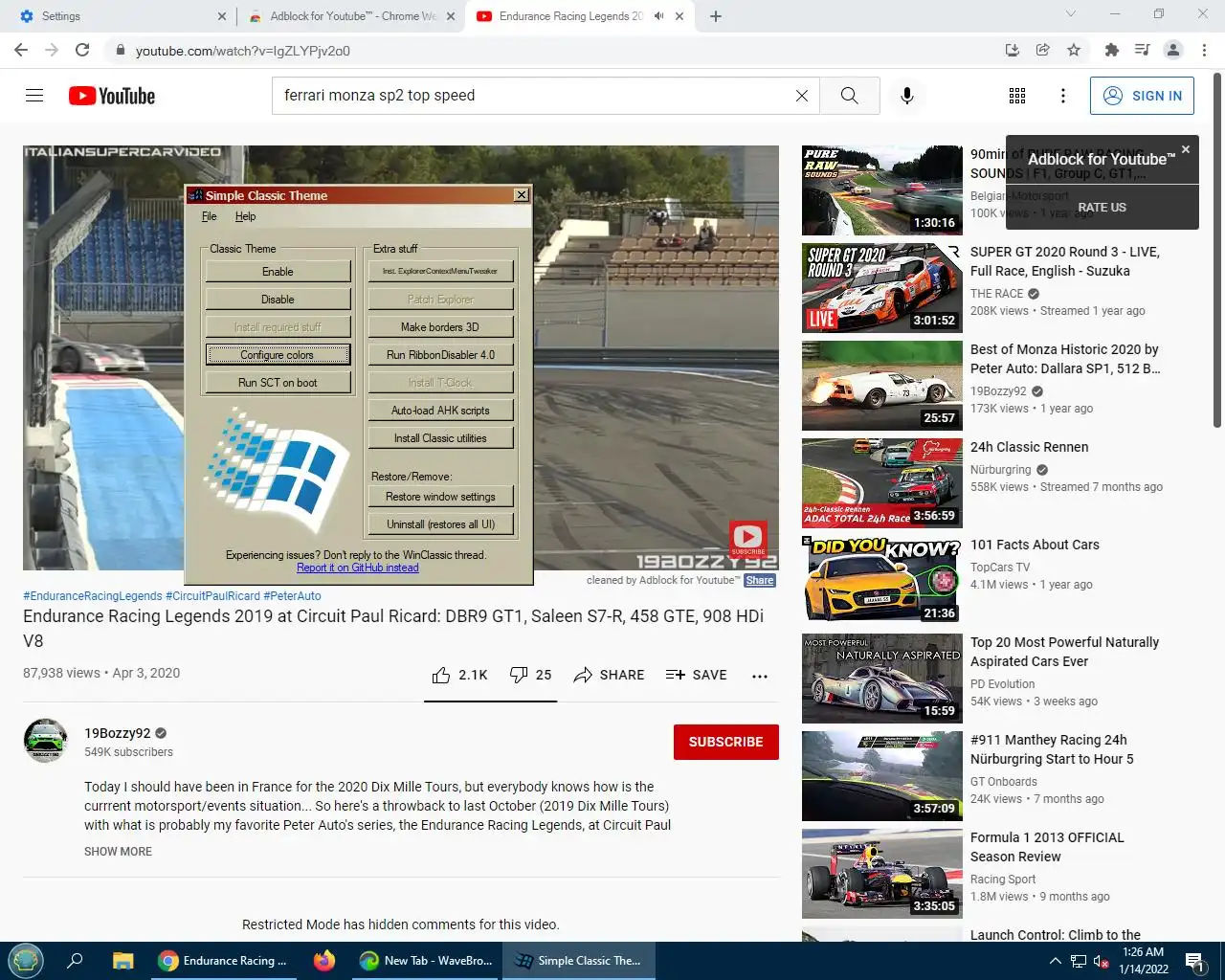Launch Firefox from the taskbar

(324, 961)
